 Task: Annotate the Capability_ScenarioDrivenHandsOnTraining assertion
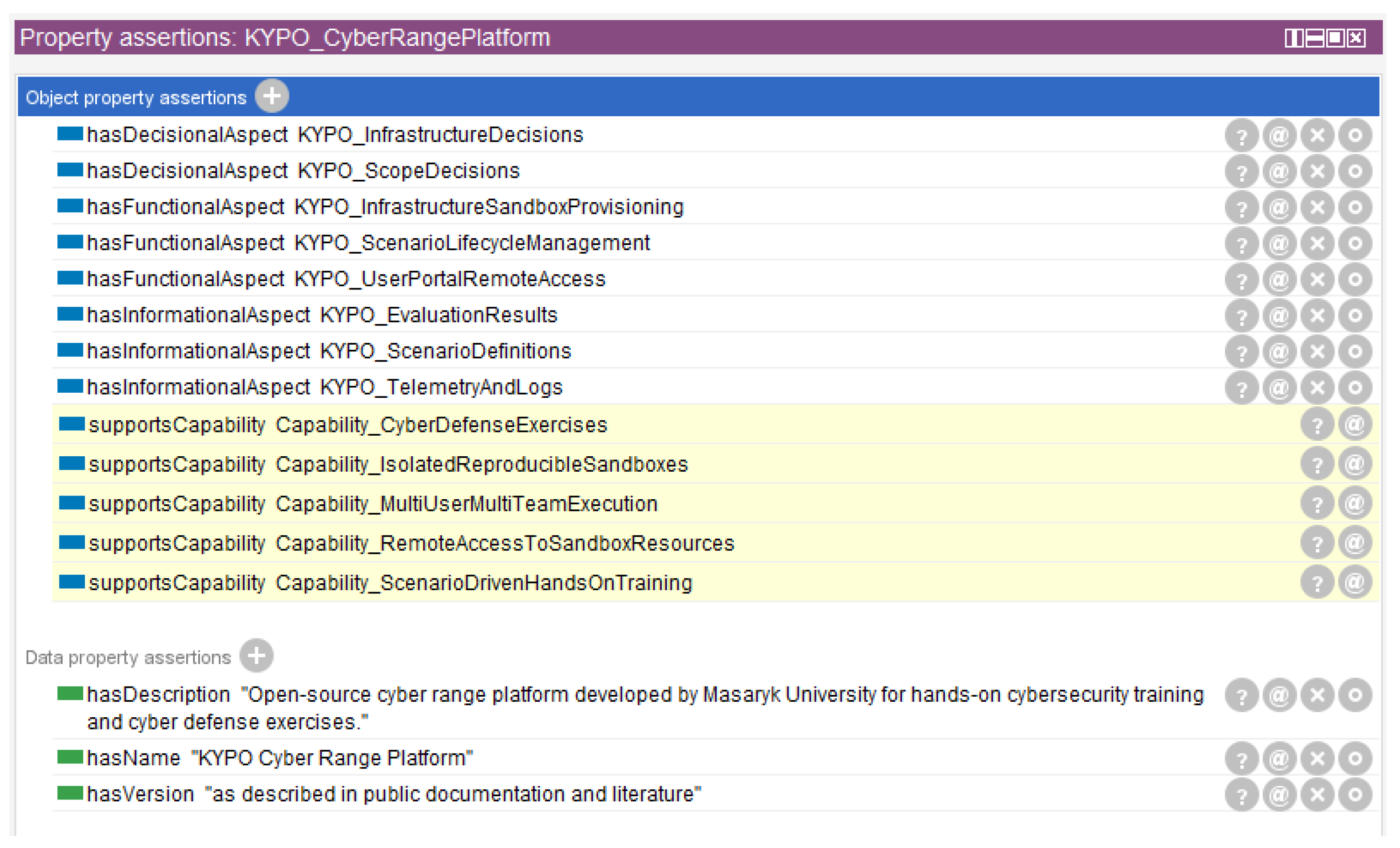click(1356, 582)
